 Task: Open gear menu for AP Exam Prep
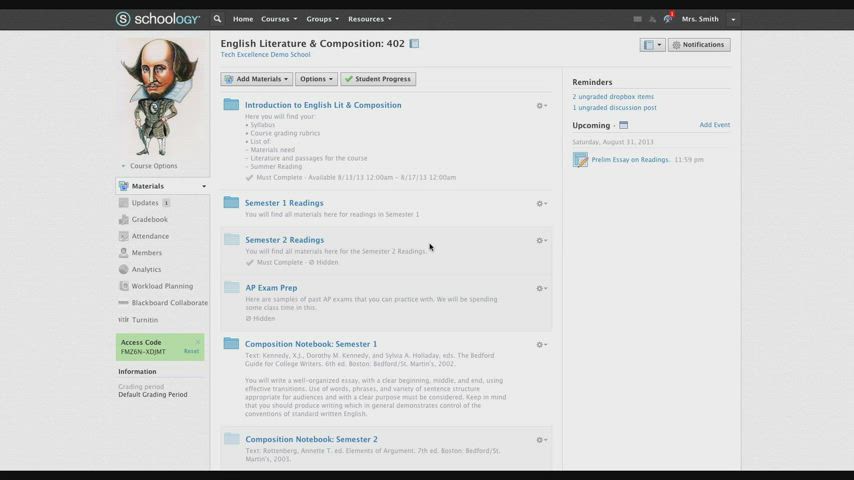pyautogui.click(x=541, y=289)
